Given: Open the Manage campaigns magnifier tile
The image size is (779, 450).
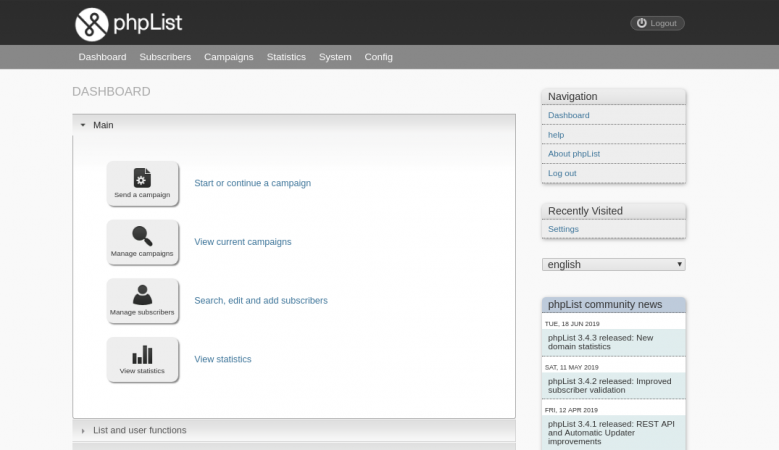Looking at the screenshot, I should pyautogui.click(x=143, y=242).
